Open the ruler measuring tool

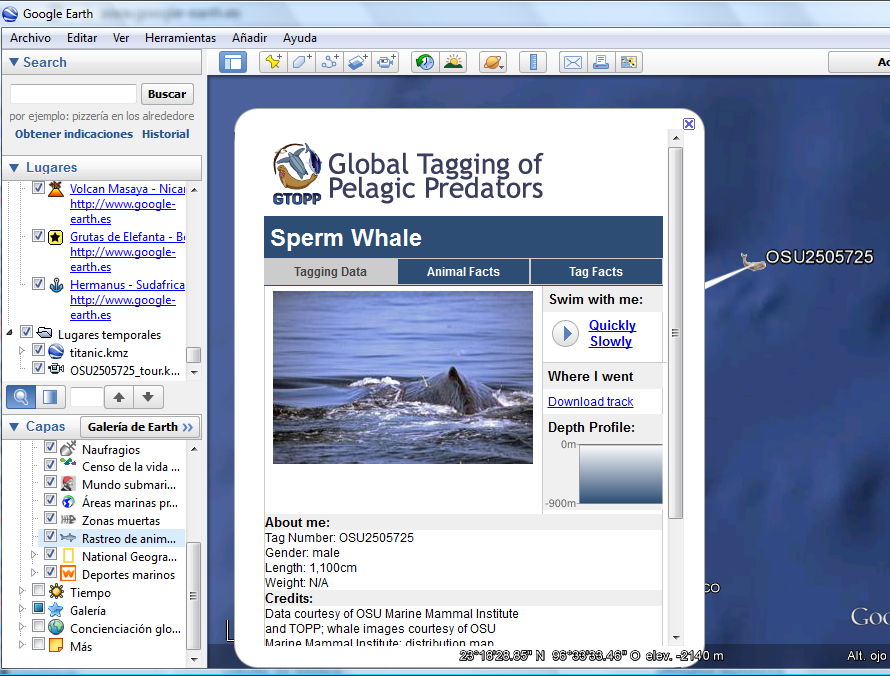(x=532, y=62)
